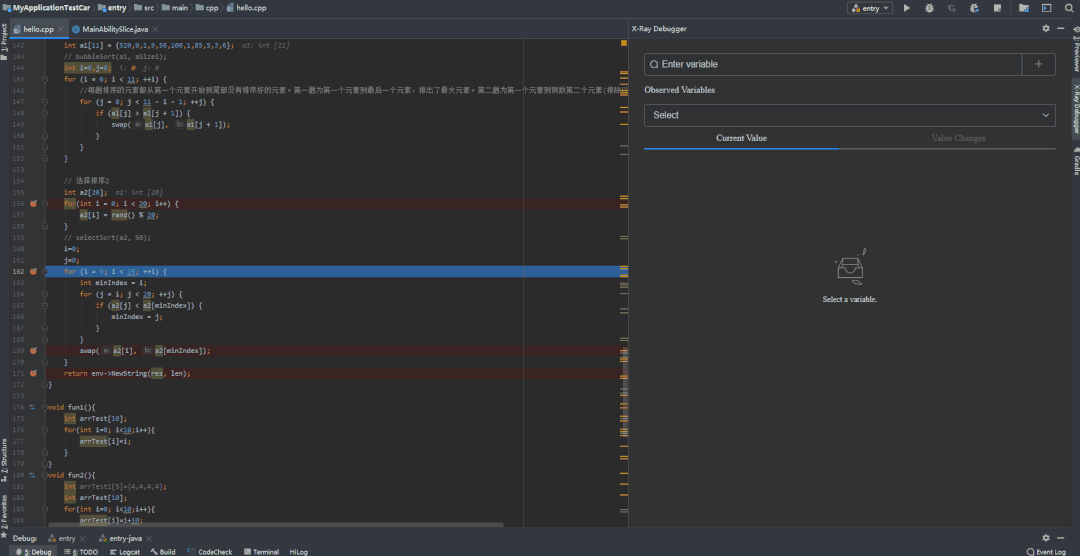This screenshot has height=556, width=1080.
Task: Open bottom tool window settings gear
Action: coord(1046,538)
